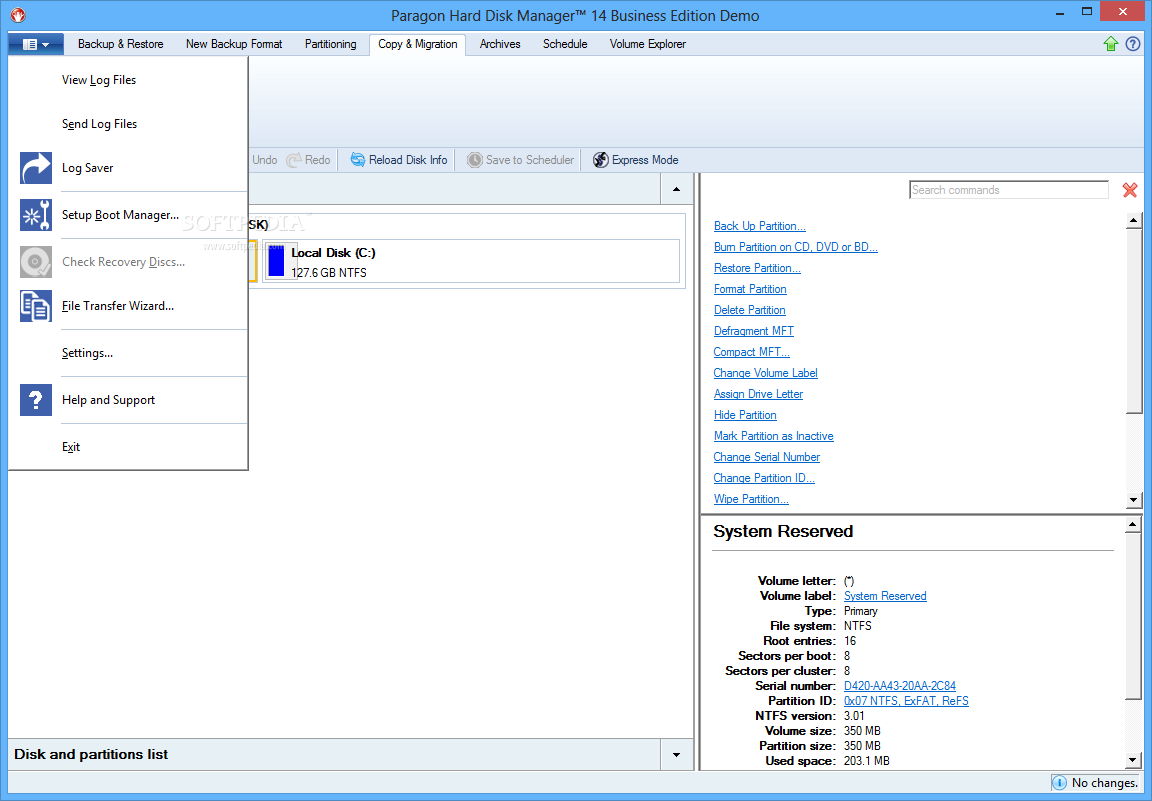This screenshot has width=1152, height=801.
Task: Click properties panel scroll up arrow
Action: click(1133, 525)
